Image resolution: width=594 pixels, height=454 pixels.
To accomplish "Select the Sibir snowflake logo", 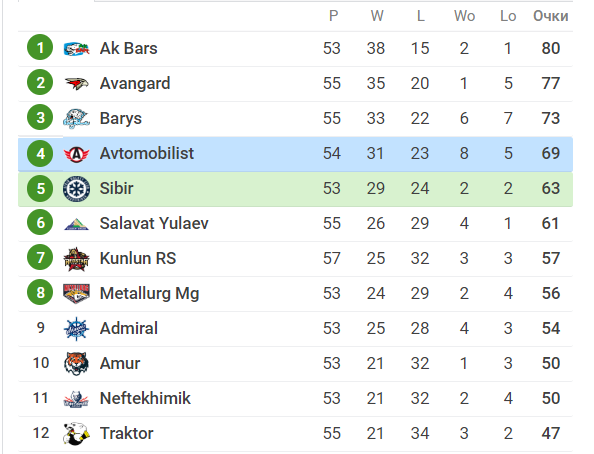I will click(76, 188).
